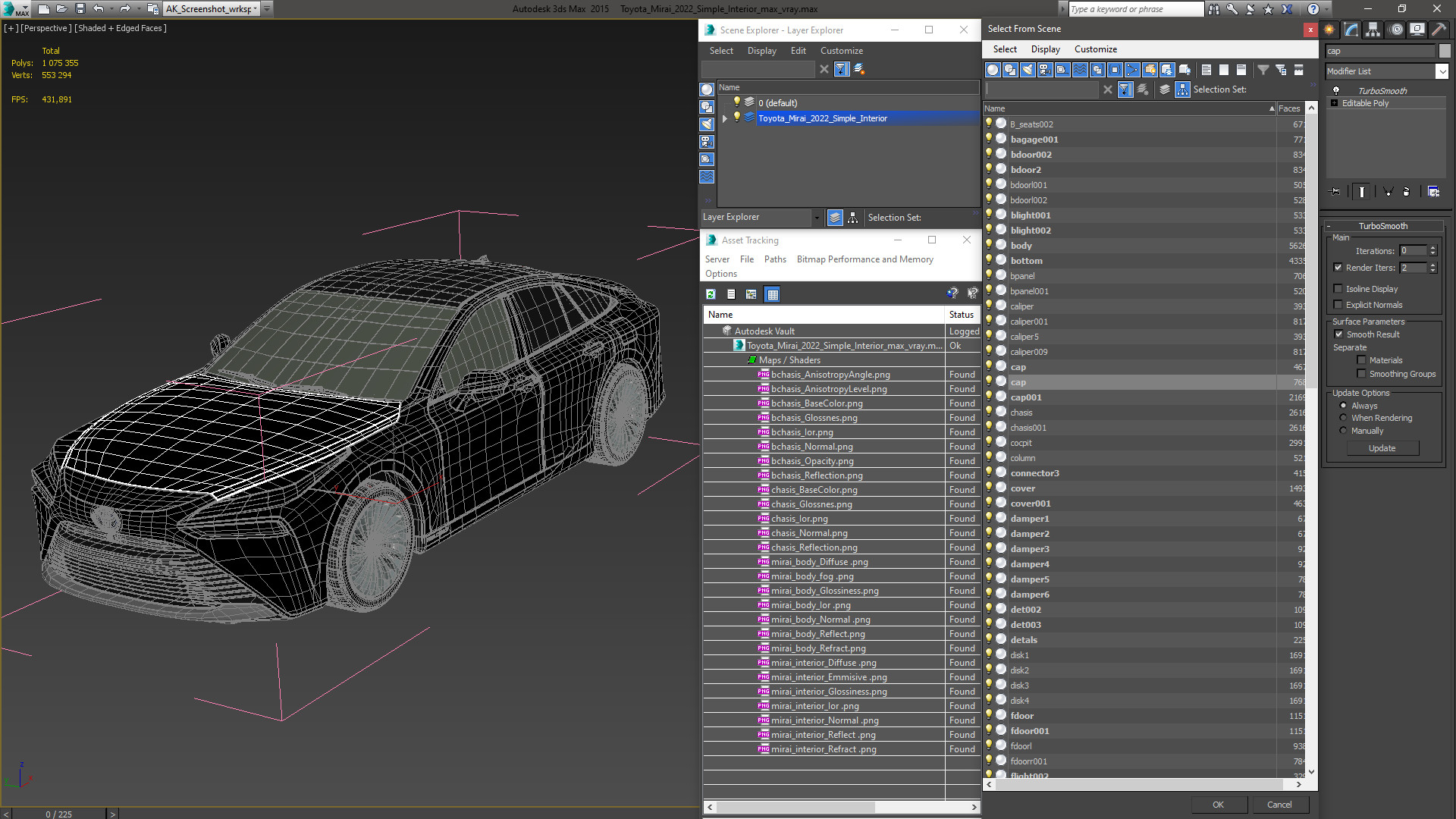Click Cancel in Select From Scene
Screen dimensions: 1456x819
(x=1279, y=805)
